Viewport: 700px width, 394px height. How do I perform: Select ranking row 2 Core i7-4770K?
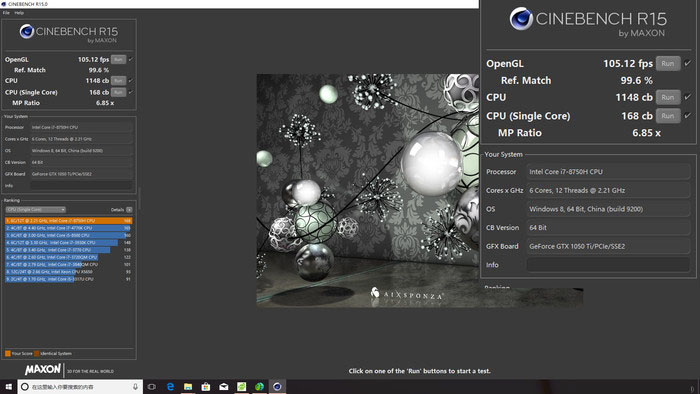coord(68,228)
